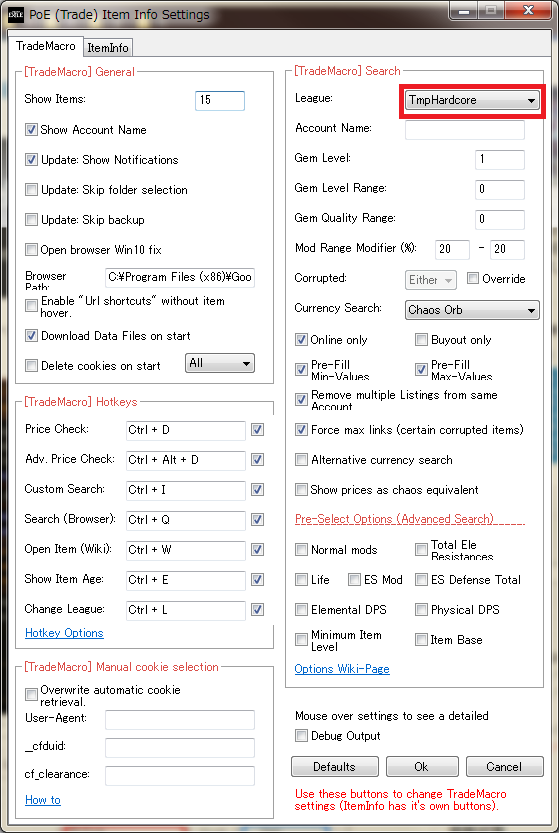The height and width of the screenshot is (833, 559).
Task: Toggle Force max links checkbox
Action: [x=301, y=430]
